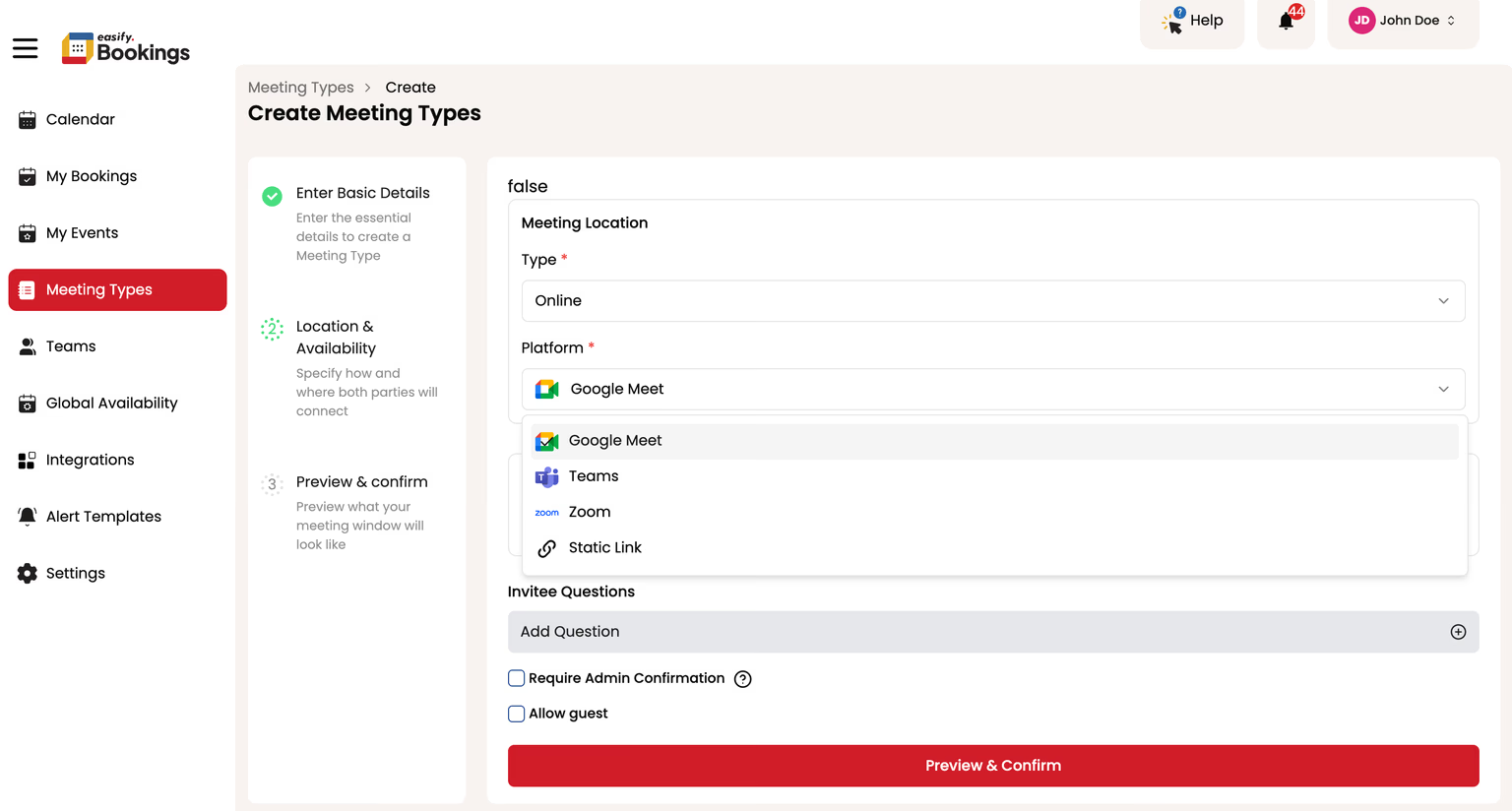Image resolution: width=1512 pixels, height=811 pixels.
Task: Go to Calendar in the sidebar
Action: (117, 120)
